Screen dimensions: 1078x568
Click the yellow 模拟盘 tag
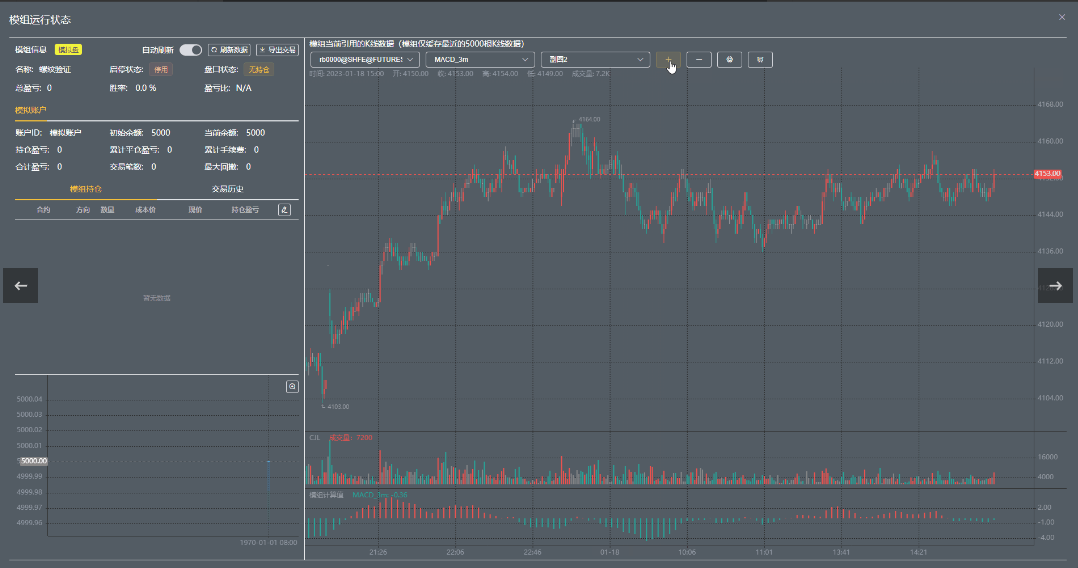click(69, 49)
